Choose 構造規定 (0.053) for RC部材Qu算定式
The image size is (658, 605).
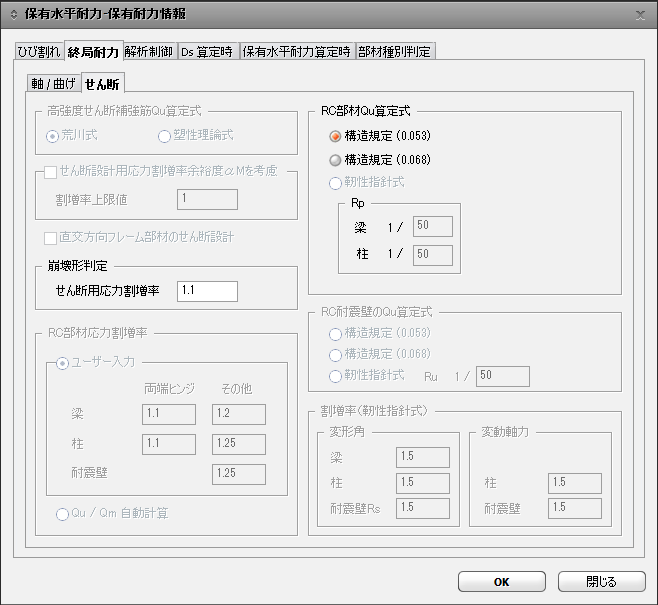pos(335,136)
